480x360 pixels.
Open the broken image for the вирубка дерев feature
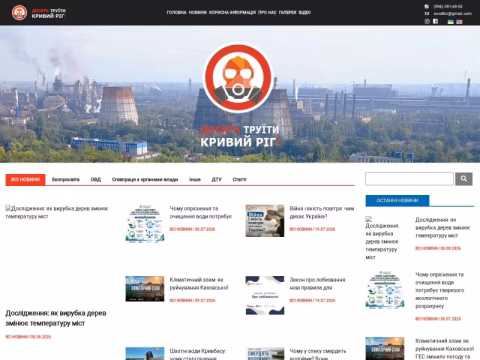pos(57,212)
